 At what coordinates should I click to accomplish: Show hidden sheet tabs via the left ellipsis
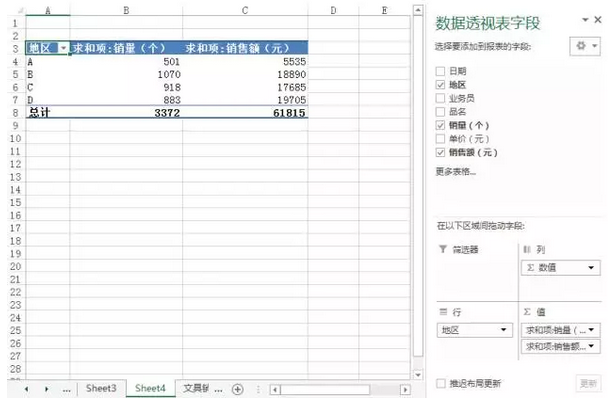coord(67,389)
